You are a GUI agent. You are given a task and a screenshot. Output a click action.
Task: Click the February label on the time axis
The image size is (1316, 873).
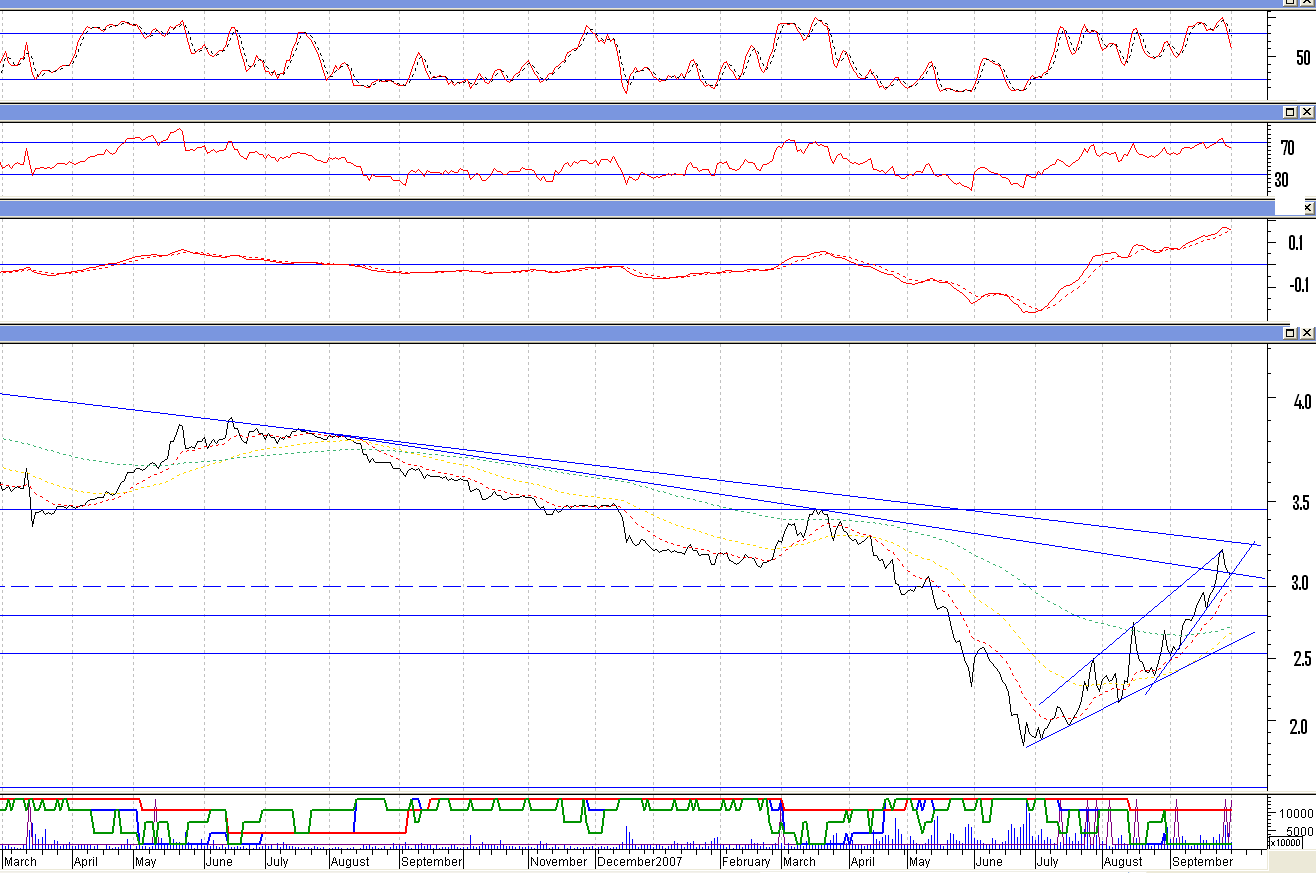(x=747, y=862)
